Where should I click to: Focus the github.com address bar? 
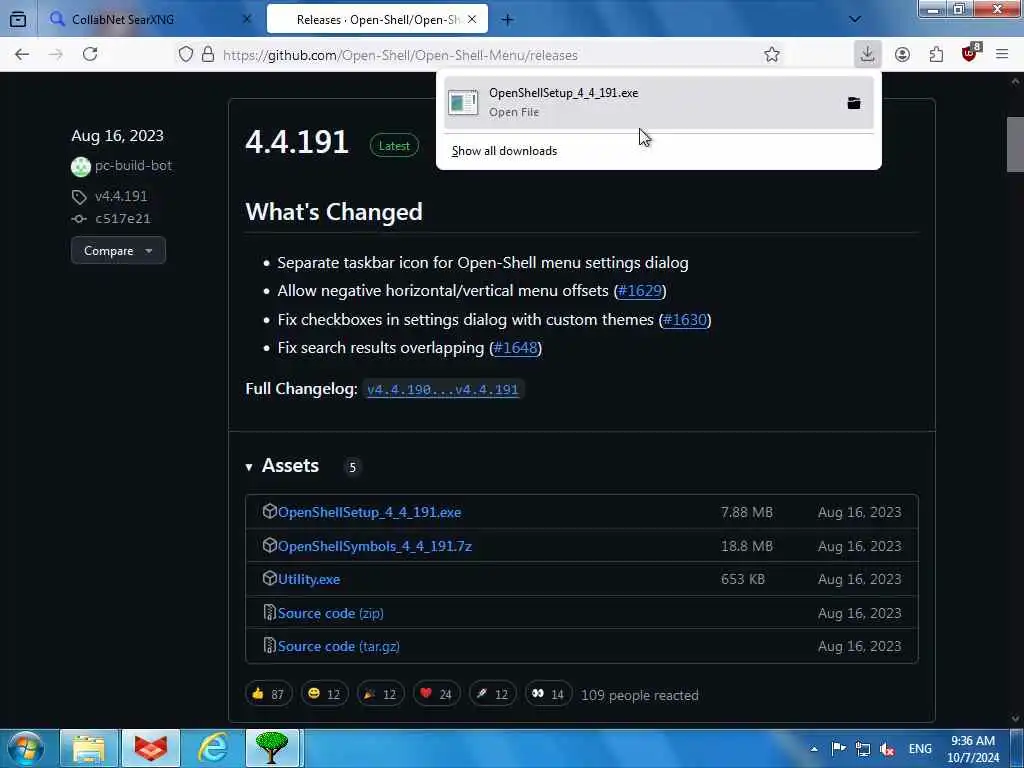[x=400, y=55]
